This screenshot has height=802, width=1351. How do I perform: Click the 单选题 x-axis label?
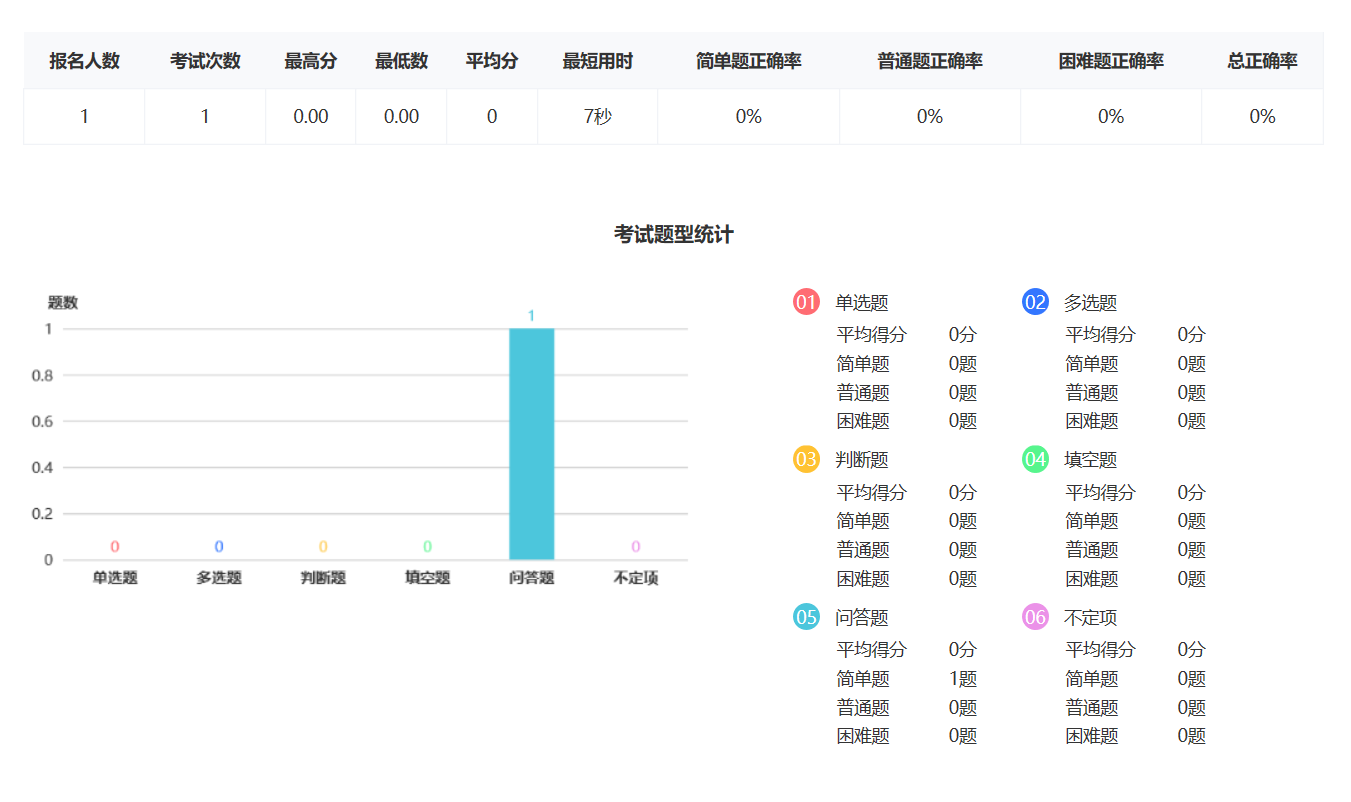click(x=115, y=578)
